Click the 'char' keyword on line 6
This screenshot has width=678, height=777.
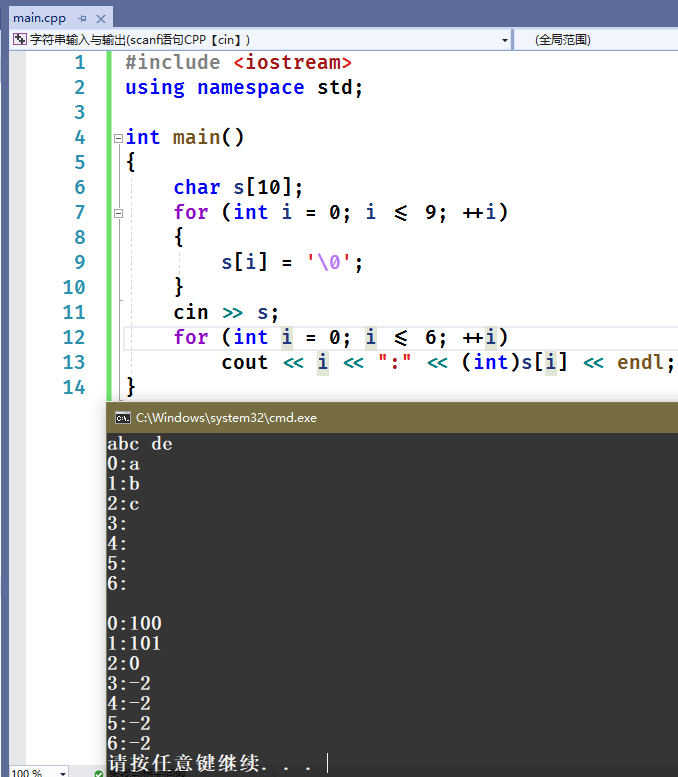(197, 187)
